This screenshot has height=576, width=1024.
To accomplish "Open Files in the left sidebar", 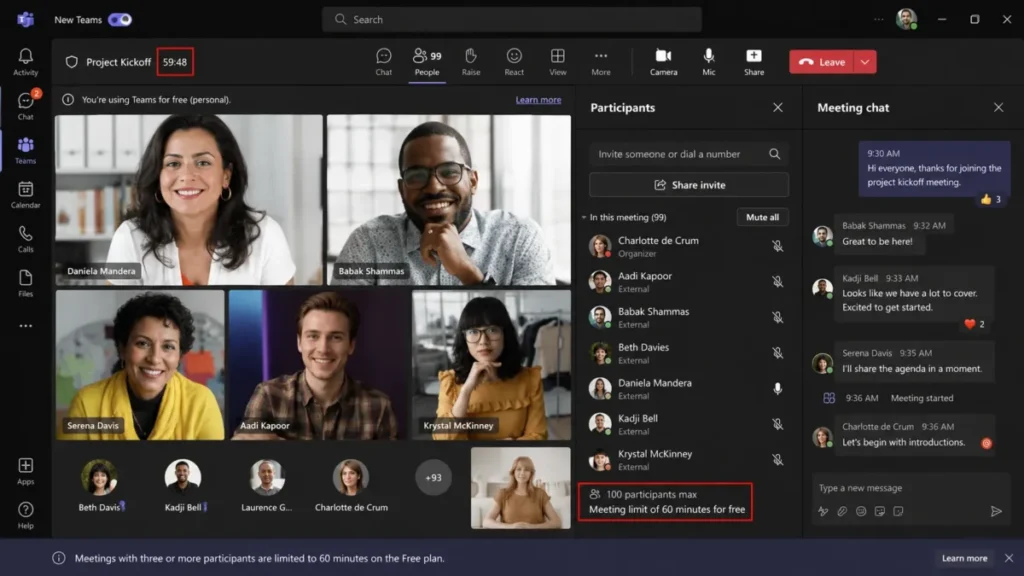I will tap(25, 283).
